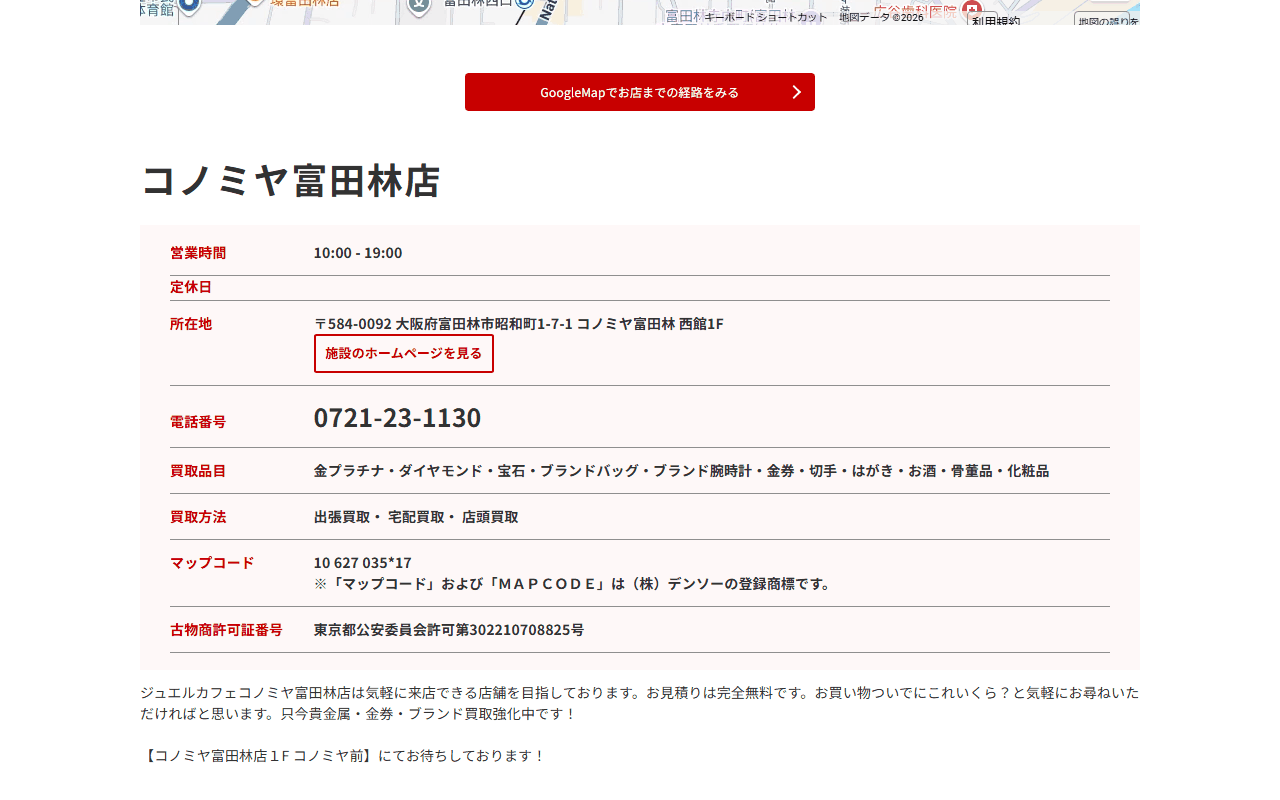The image size is (1280, 800).
Task: Click the chevron arrow on red route button
Action: [797, 92]
